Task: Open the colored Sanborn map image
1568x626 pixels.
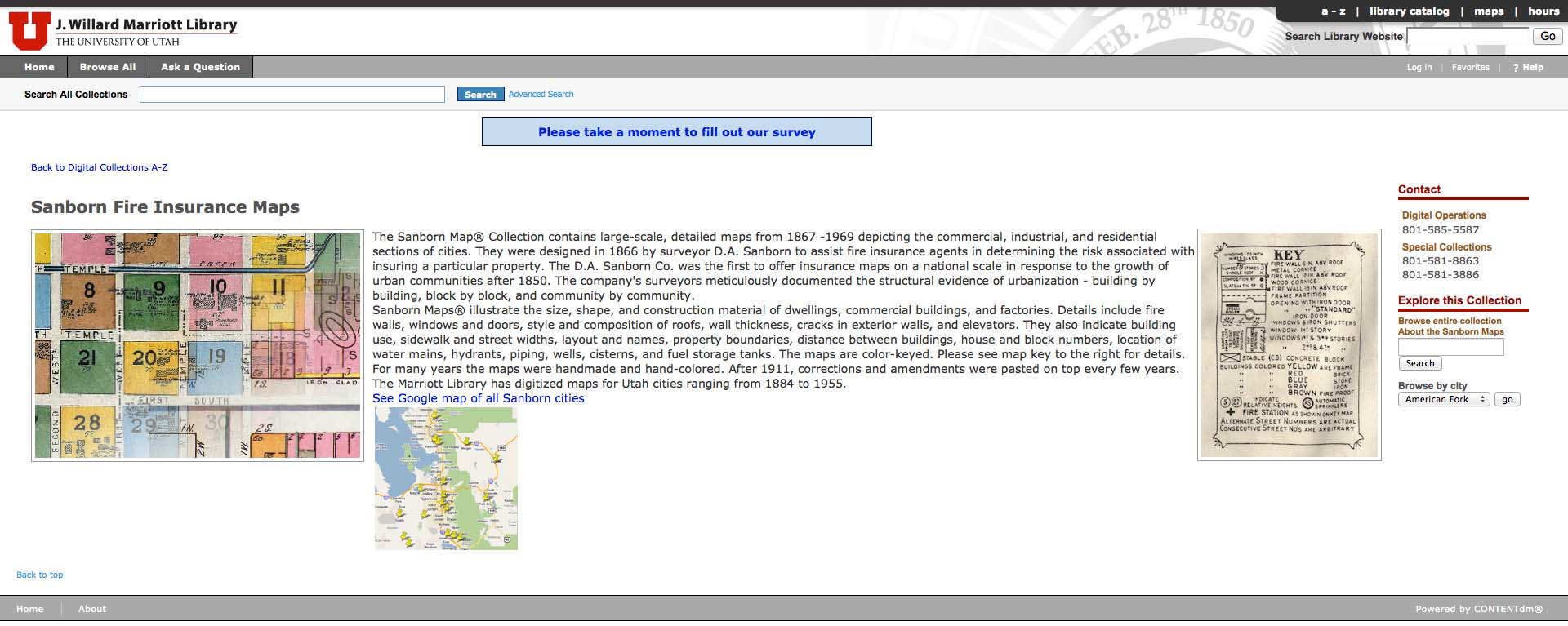Action: click(x=198, y=345)
